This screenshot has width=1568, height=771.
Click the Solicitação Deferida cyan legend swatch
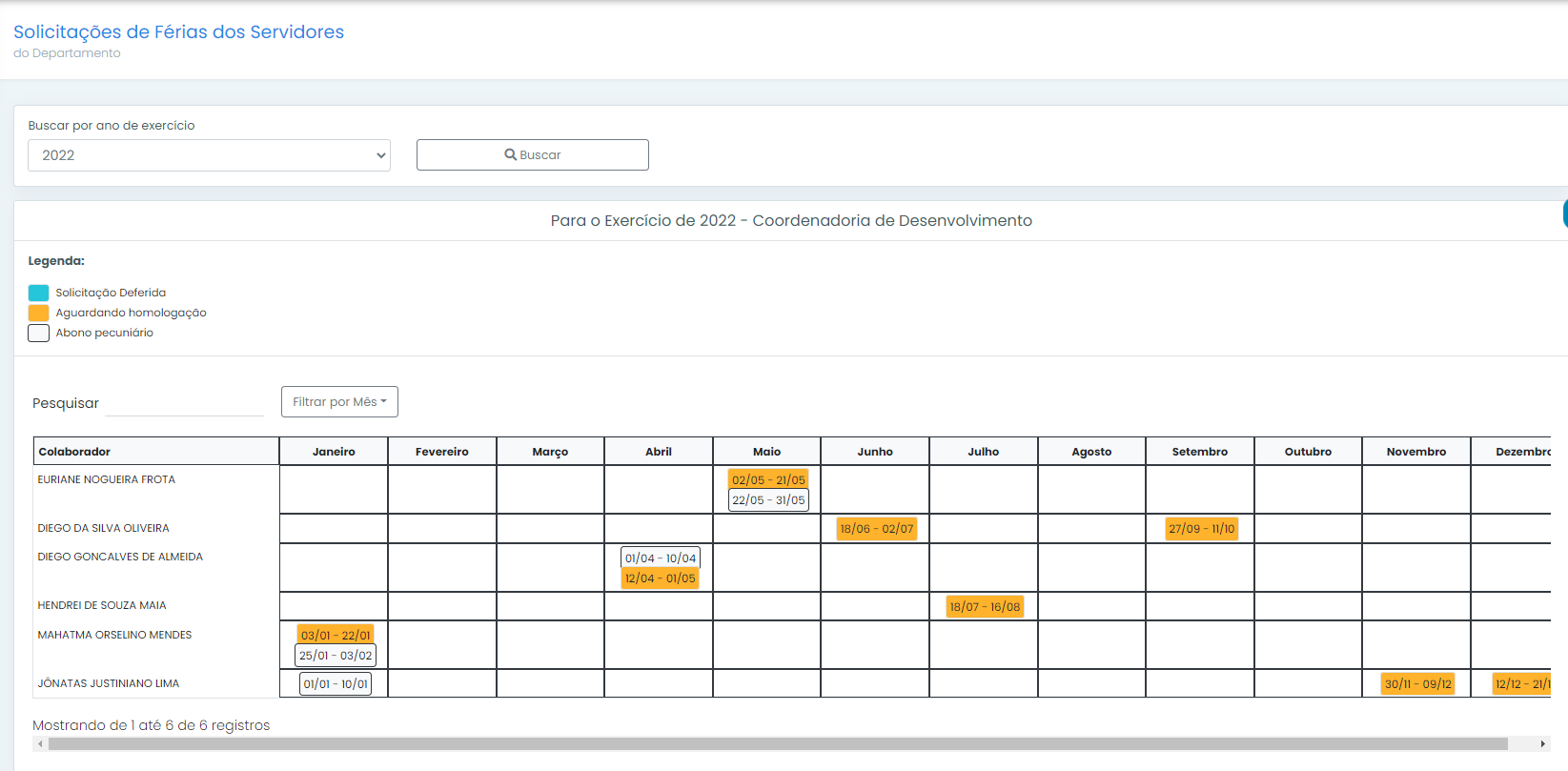coord(38,293)
